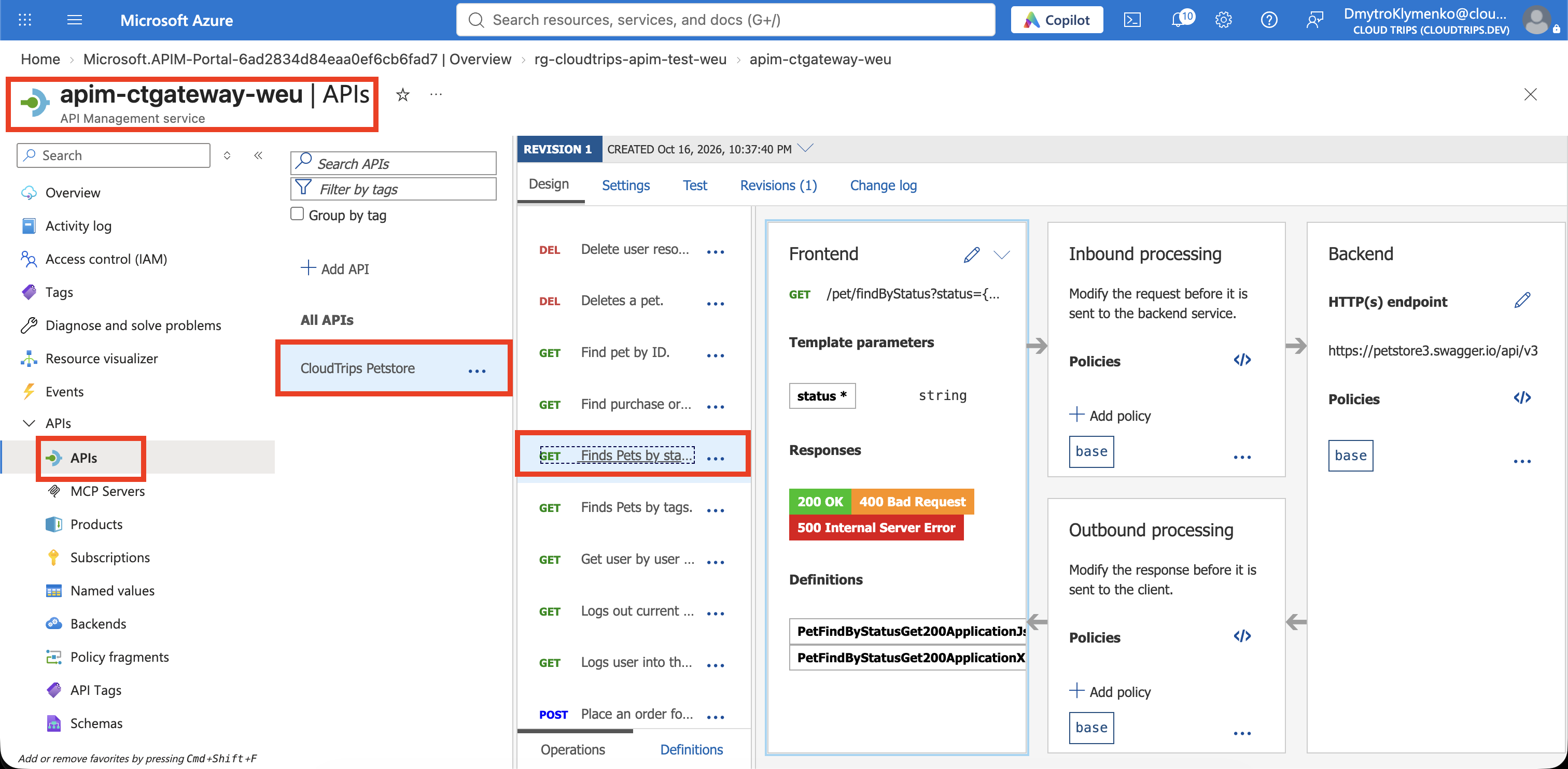Open the Inbound processing policy code editor

tap(1242, 360)
